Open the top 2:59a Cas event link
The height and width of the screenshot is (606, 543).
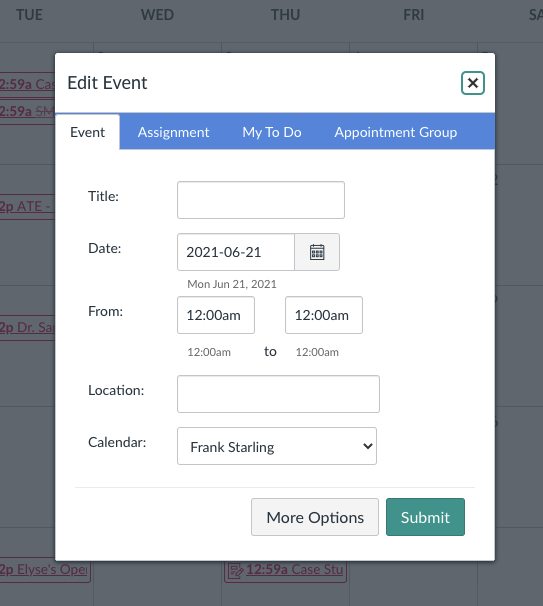27,84
